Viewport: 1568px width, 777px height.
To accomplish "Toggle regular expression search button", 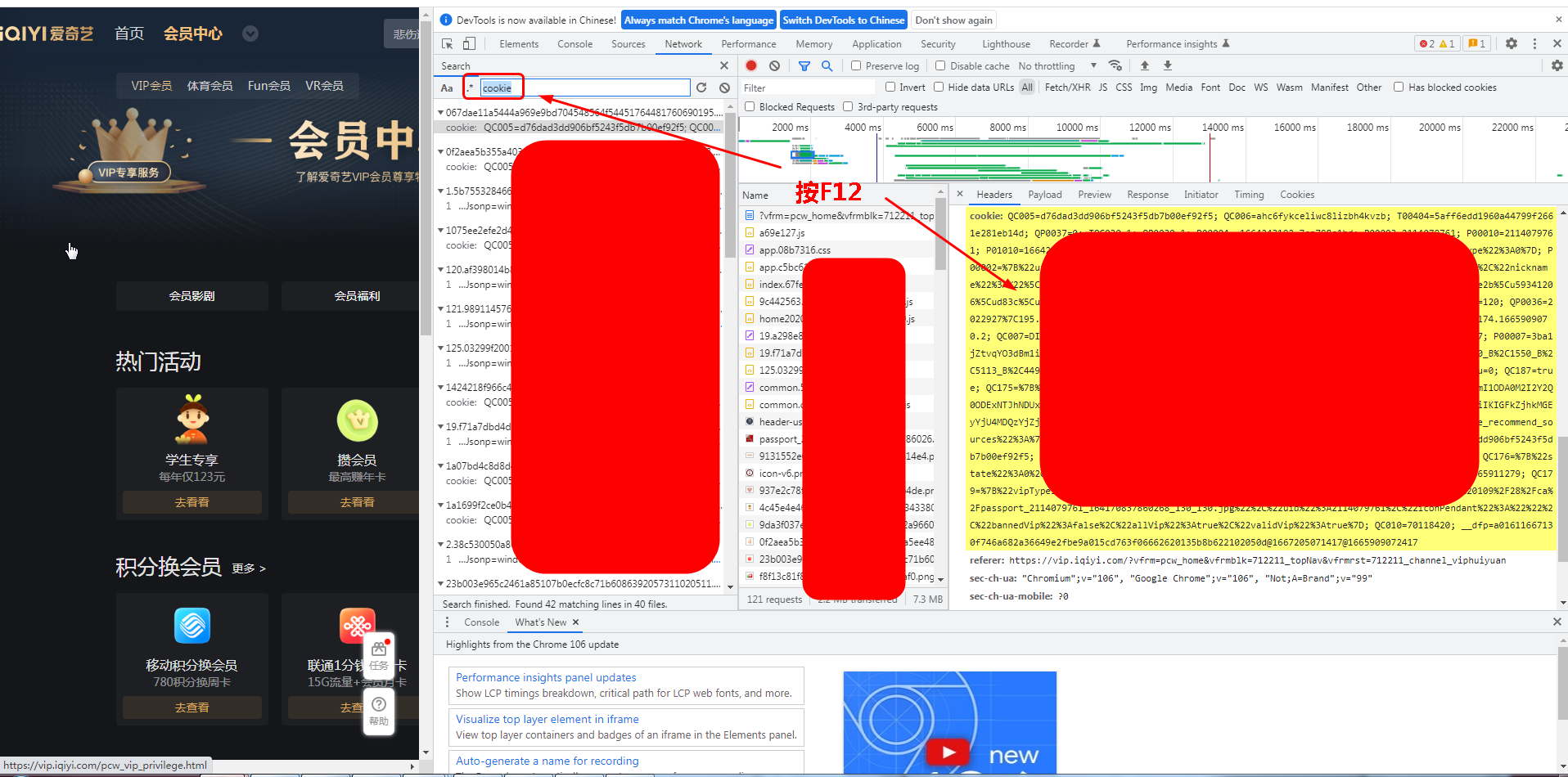I will coord(471,88).
